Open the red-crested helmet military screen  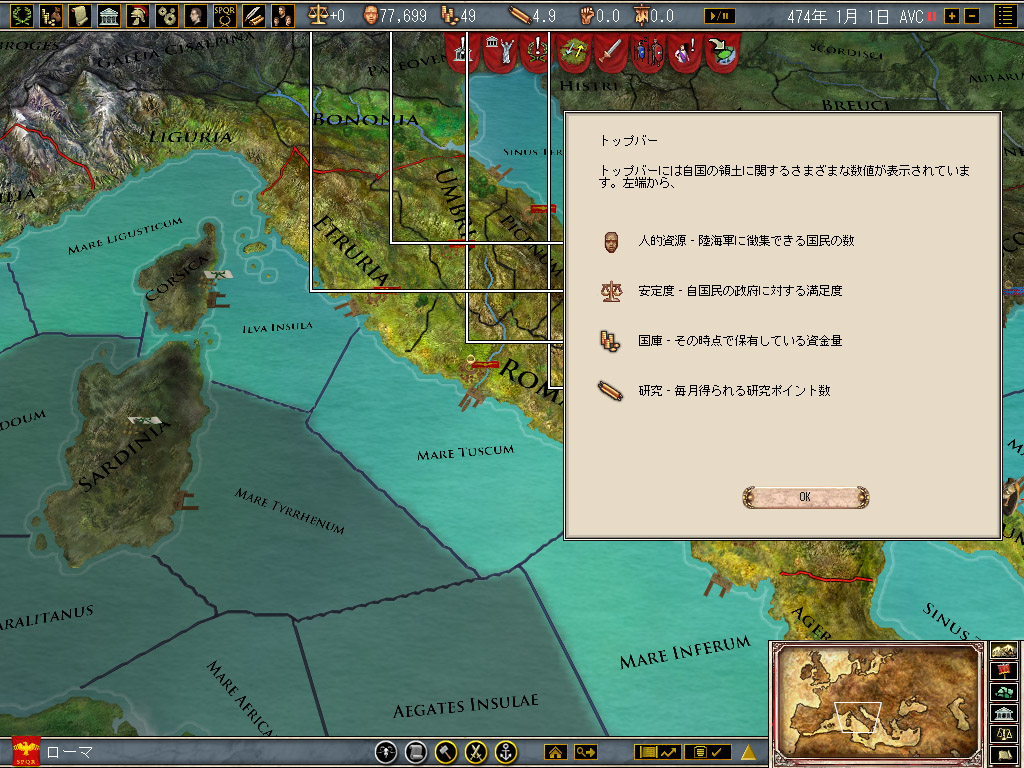pyautogui.click(x=138, y=16)
